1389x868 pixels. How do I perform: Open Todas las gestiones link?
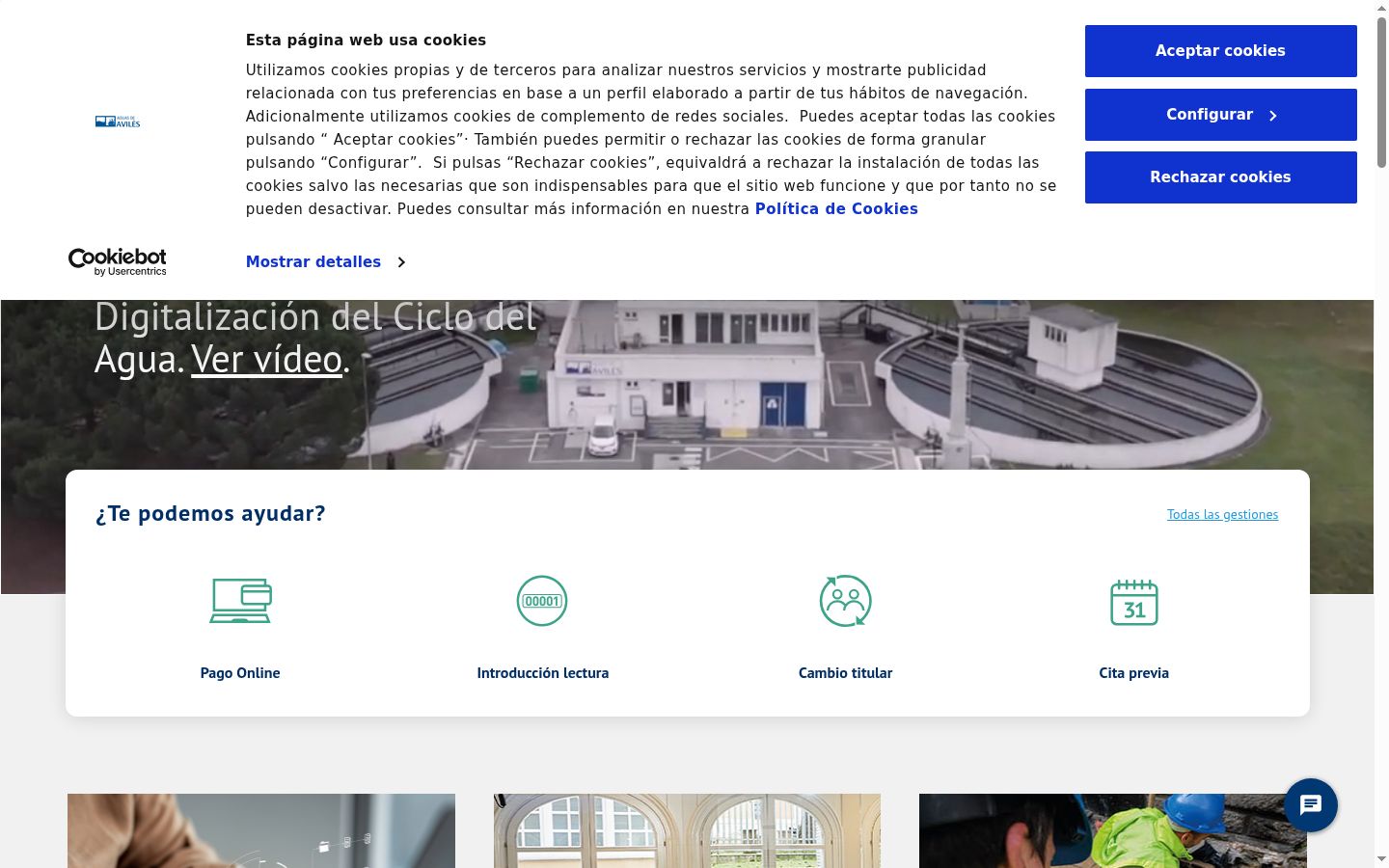pyautogui.click(x=1222, y=515)
